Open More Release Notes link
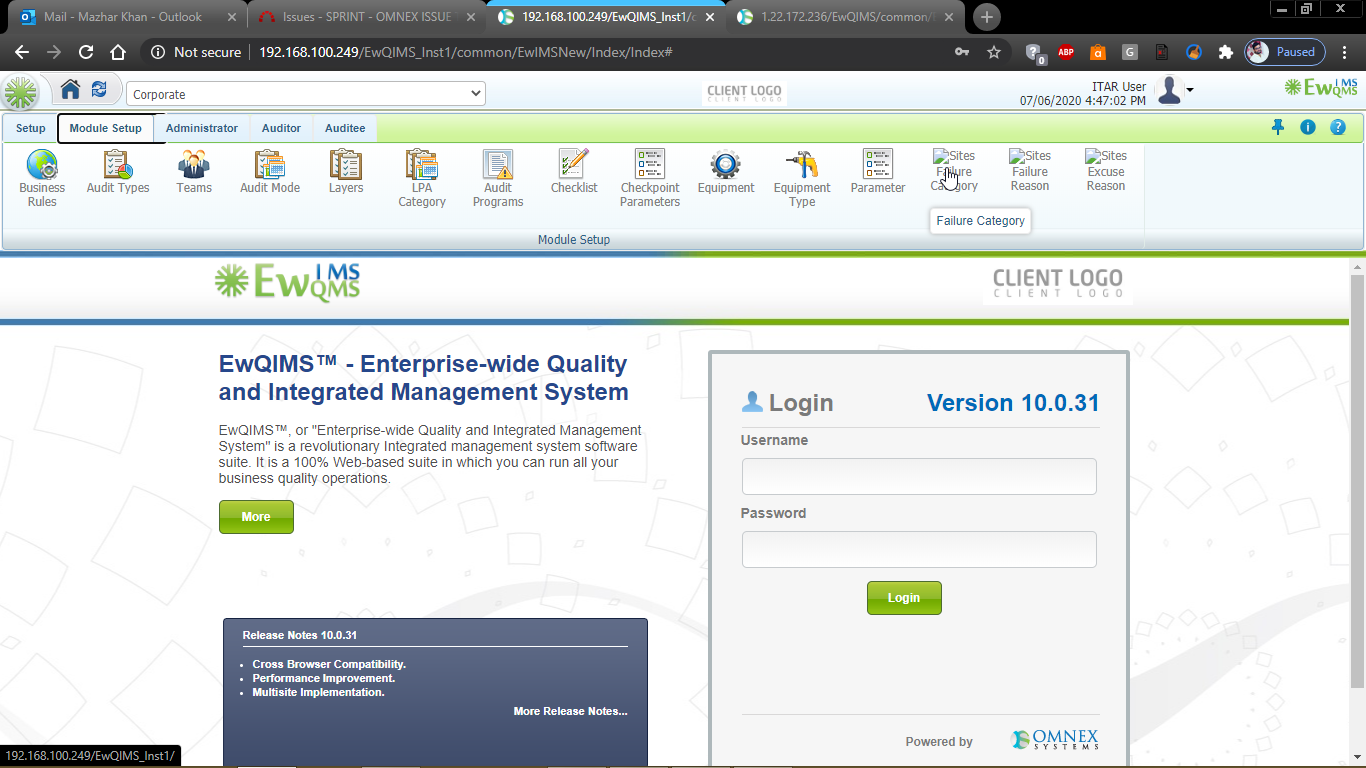1366x768 pixels. click(x=570, y=711)
